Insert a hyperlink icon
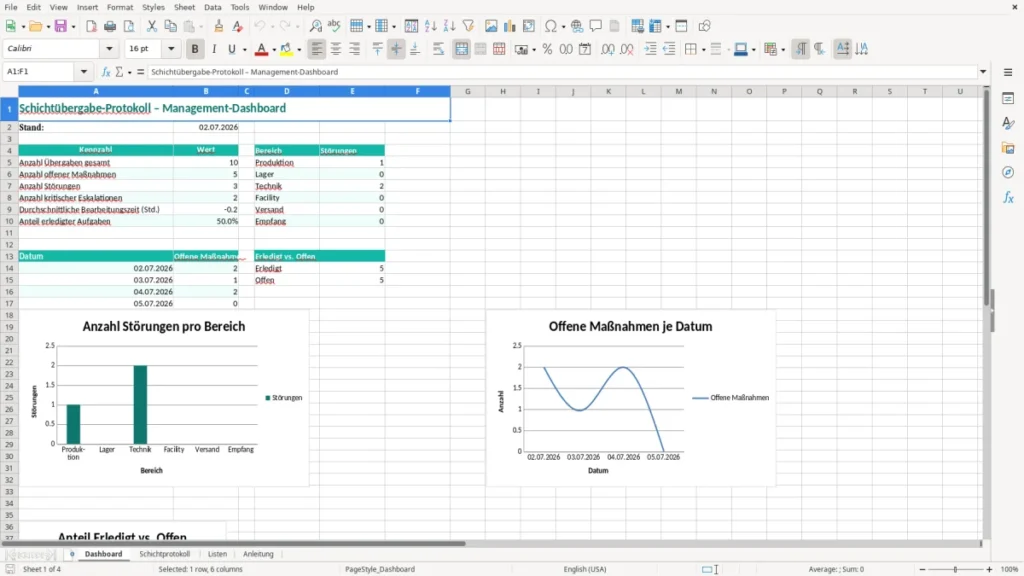 pyautogui.click(x=577, y=26)
